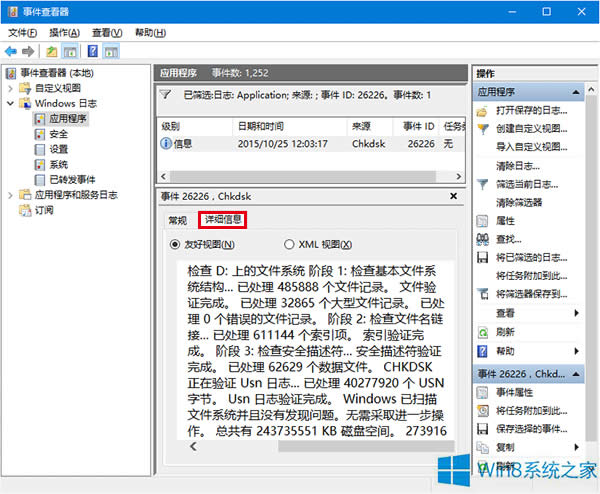Click detail text horizontal scrollbar thumb
Screen dimensions: 600x494
tap(367, 446)
